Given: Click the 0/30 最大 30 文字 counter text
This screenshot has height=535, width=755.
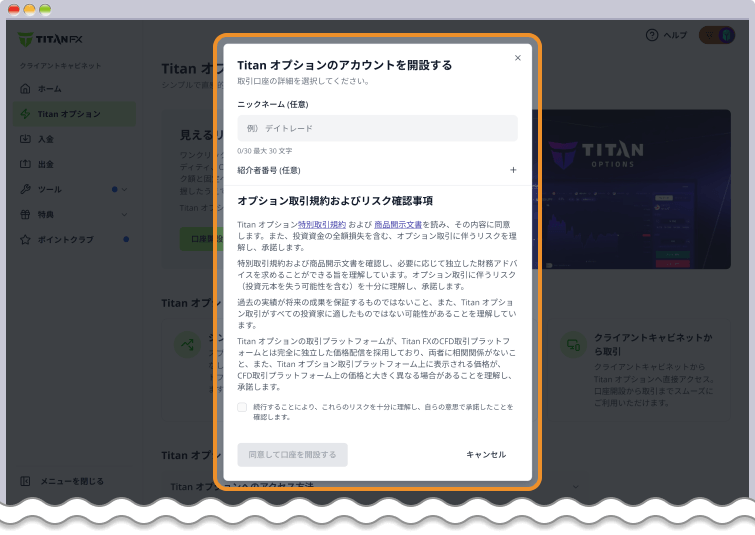Looking at the screenshot, I should point(265,151).
